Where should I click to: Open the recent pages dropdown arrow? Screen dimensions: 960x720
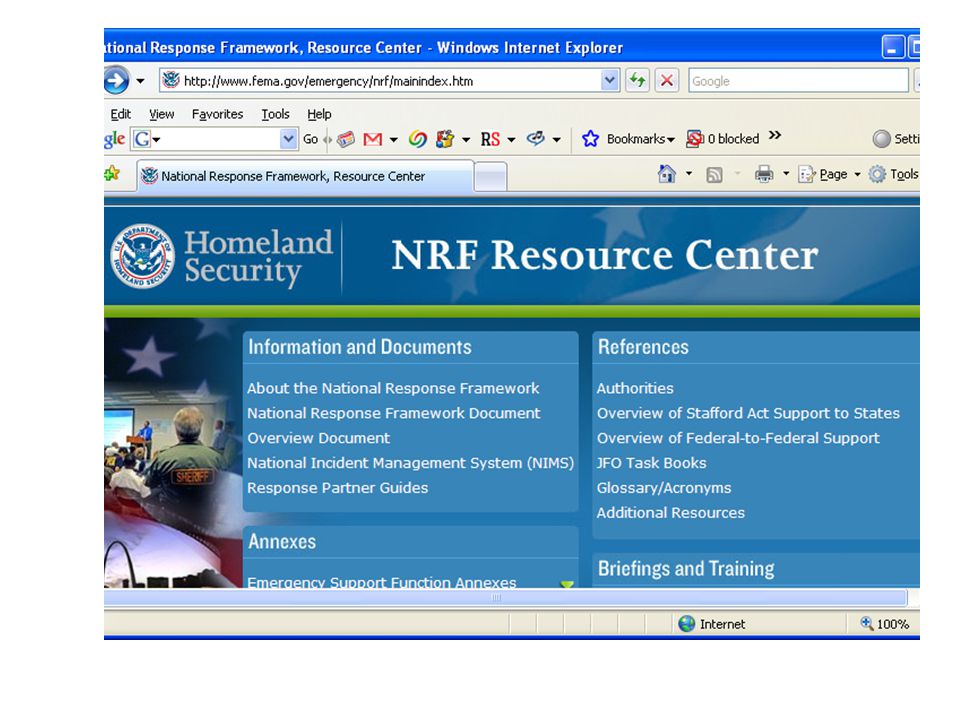[x=140, y=81]
